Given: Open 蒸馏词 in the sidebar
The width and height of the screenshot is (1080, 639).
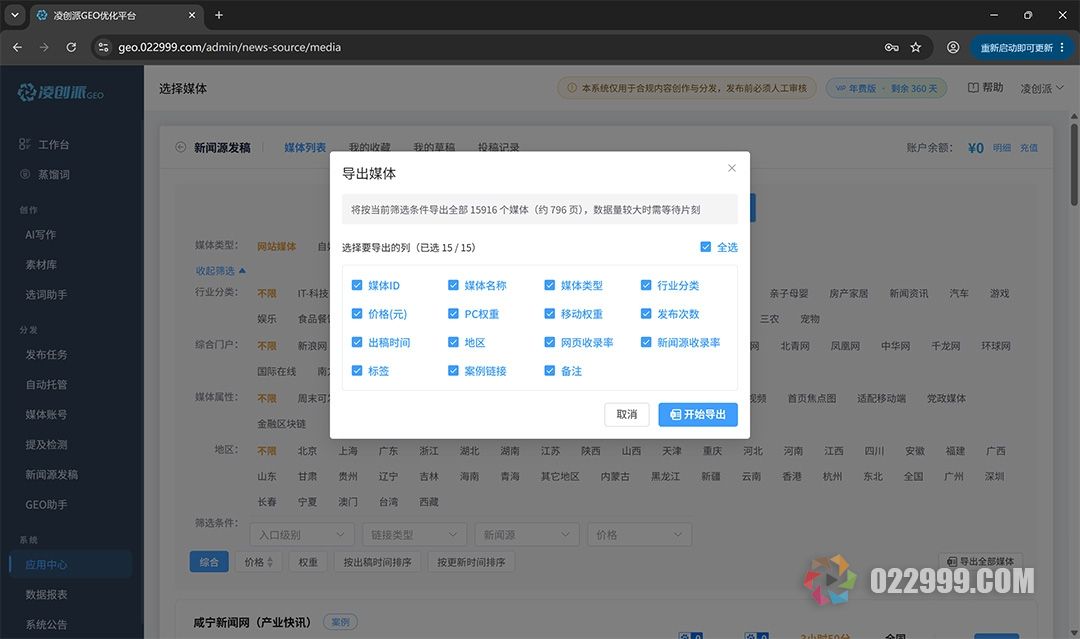Looking at the screenshot, I should pyautogui.click(x=53, y=175).
